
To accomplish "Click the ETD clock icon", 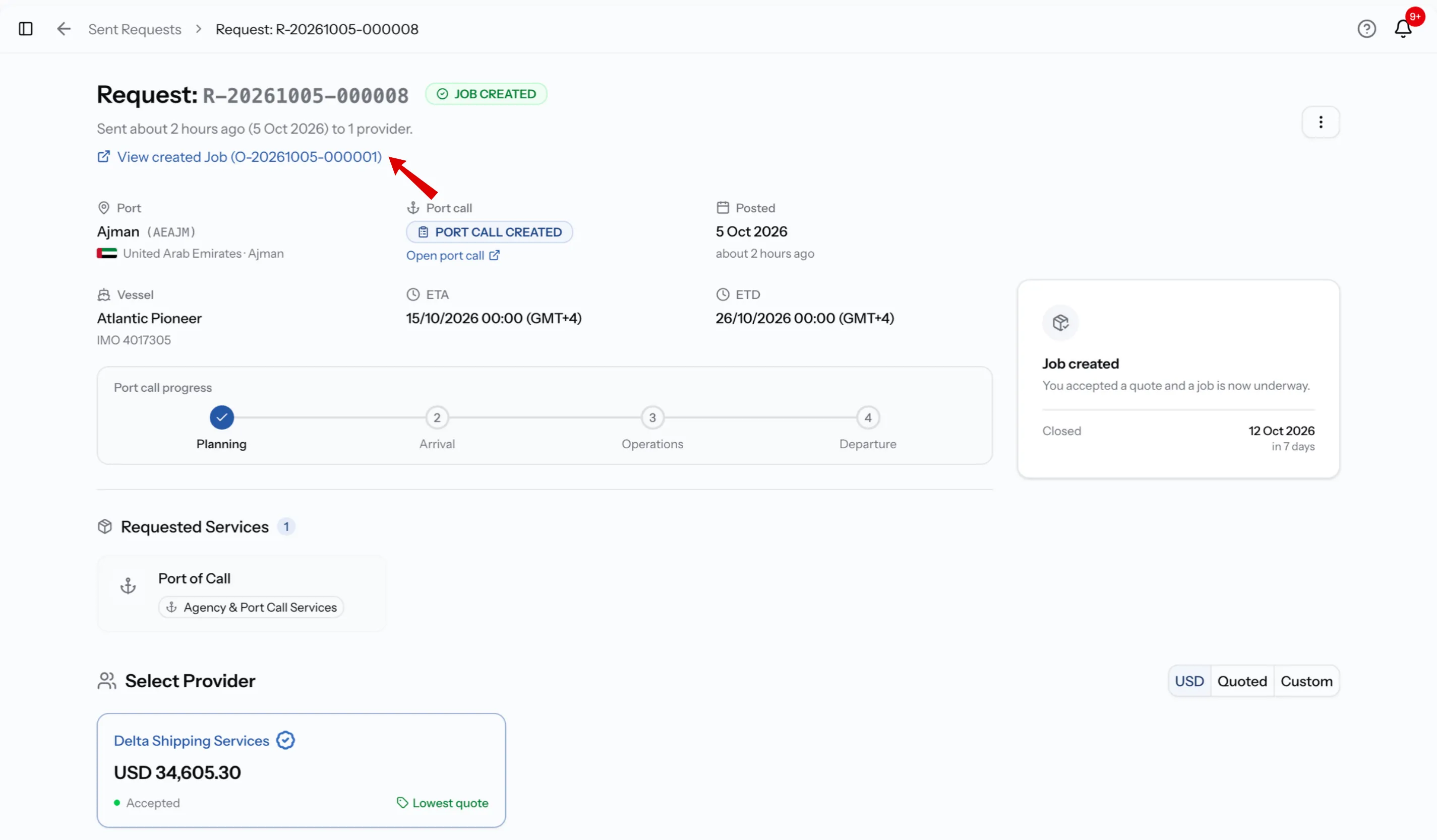I will 723,294.
